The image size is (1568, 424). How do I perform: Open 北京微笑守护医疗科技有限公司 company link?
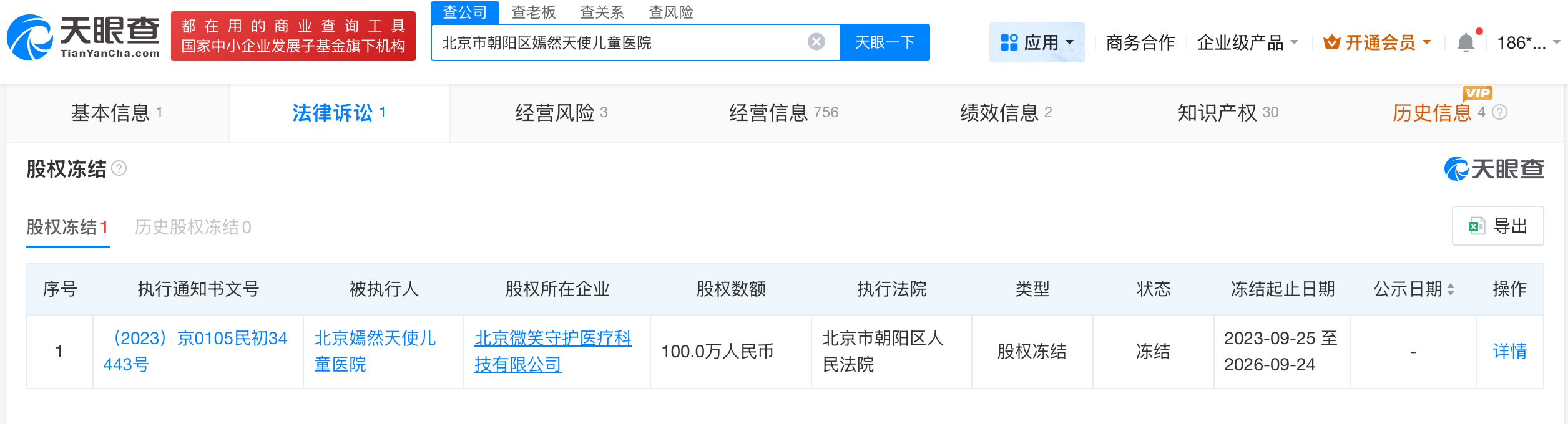pos(552,351)
